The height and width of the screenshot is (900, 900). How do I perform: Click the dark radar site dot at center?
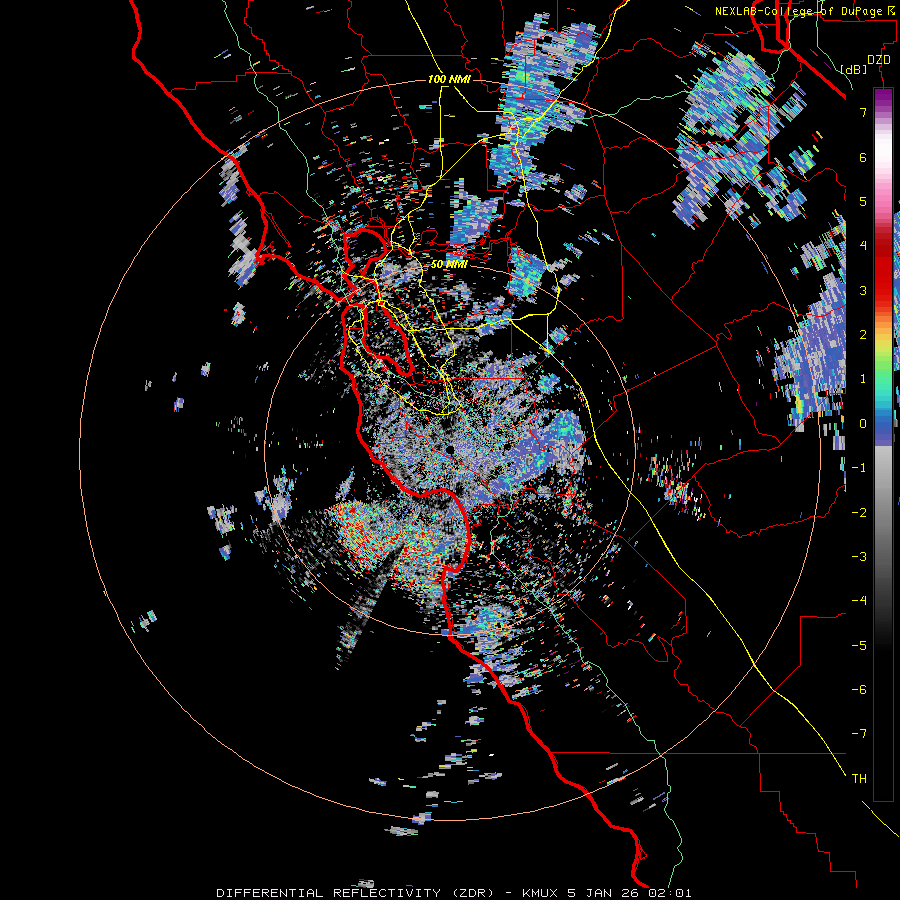450,449
